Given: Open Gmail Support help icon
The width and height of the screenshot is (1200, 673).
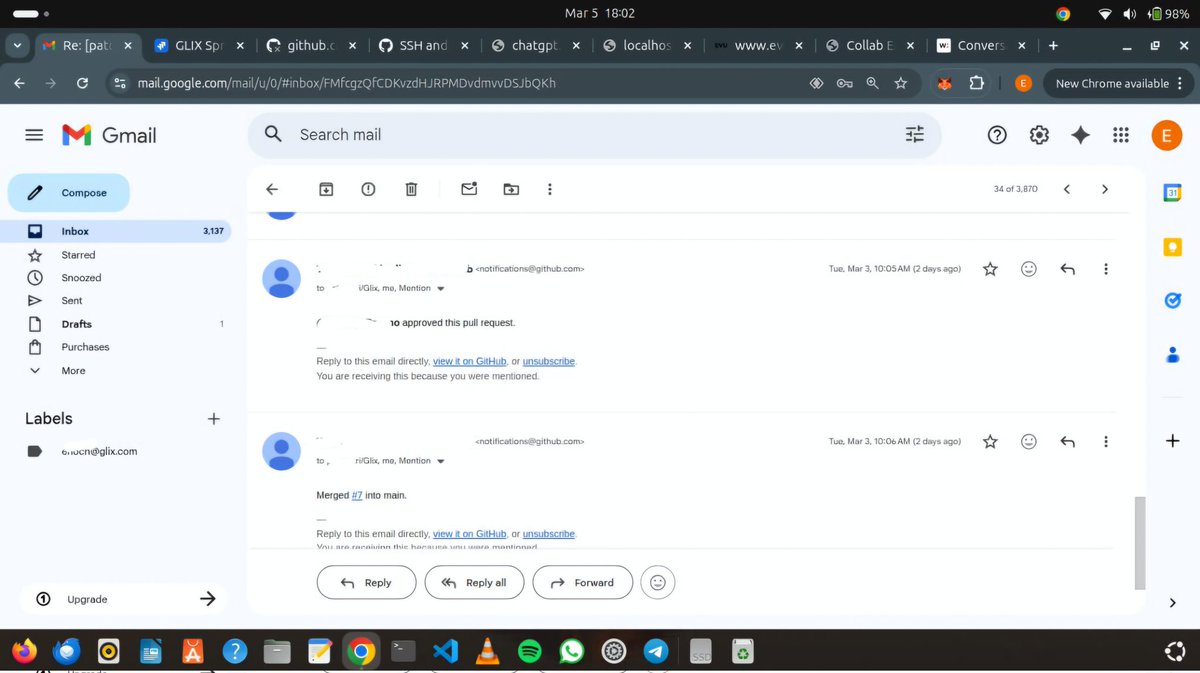Looking at the screenshot, I should click(997, 135).
